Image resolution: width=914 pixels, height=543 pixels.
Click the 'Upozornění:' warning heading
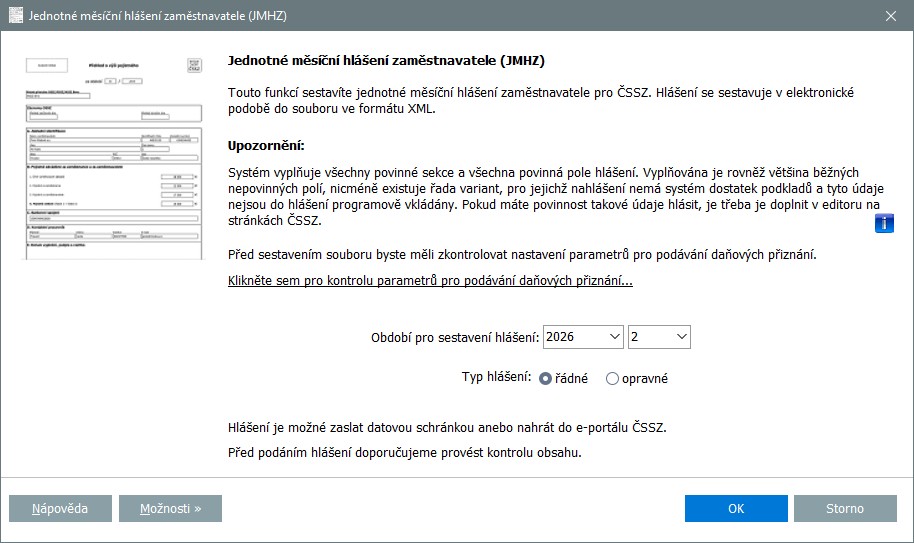click(x=265, y=146)
